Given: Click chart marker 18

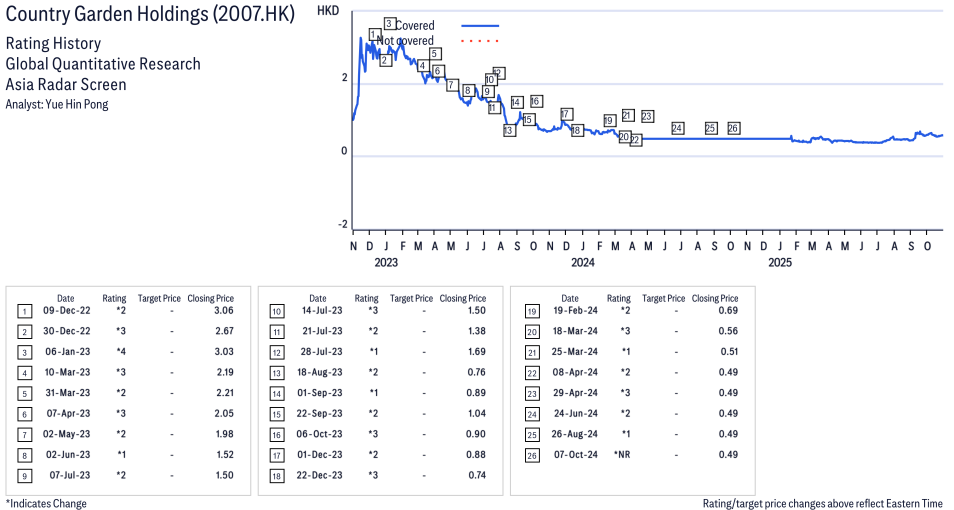Looking at the screenshot, I should [576, 130].
